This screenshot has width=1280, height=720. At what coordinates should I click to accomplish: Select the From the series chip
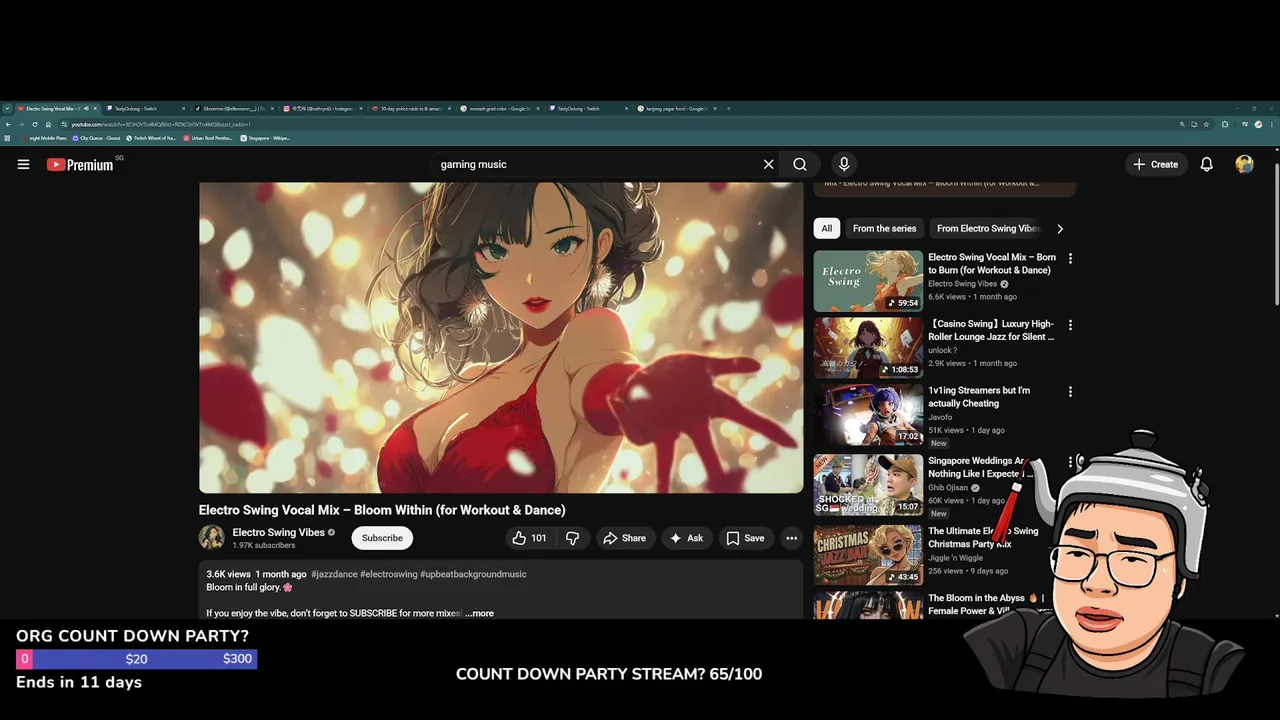(x=884, y=228)
